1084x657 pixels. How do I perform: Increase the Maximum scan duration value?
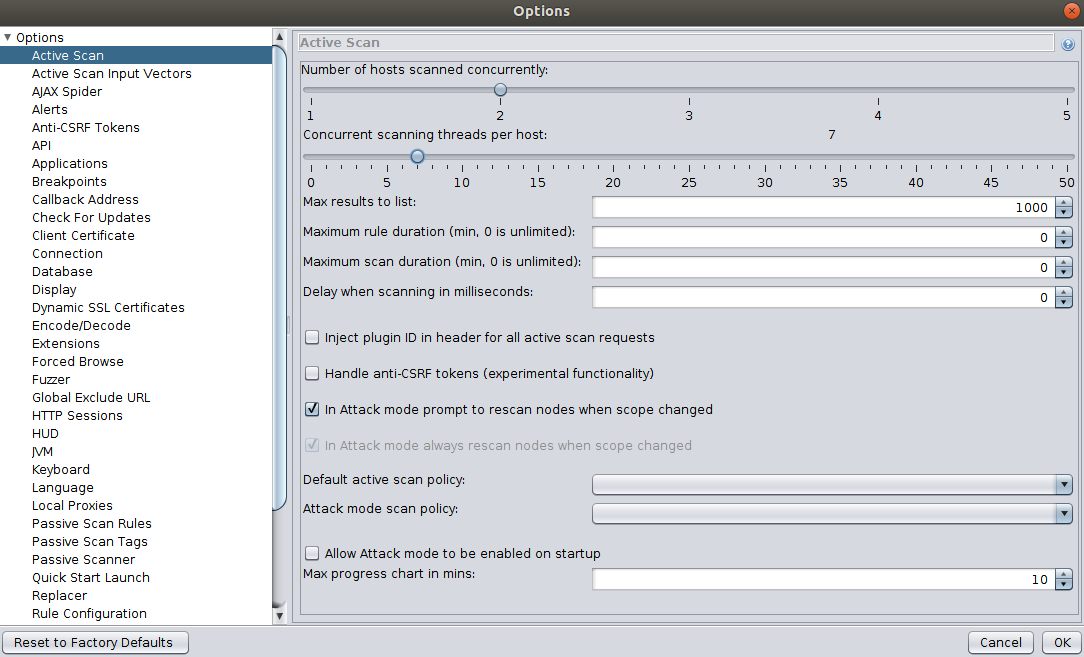tap(1063, 263)
